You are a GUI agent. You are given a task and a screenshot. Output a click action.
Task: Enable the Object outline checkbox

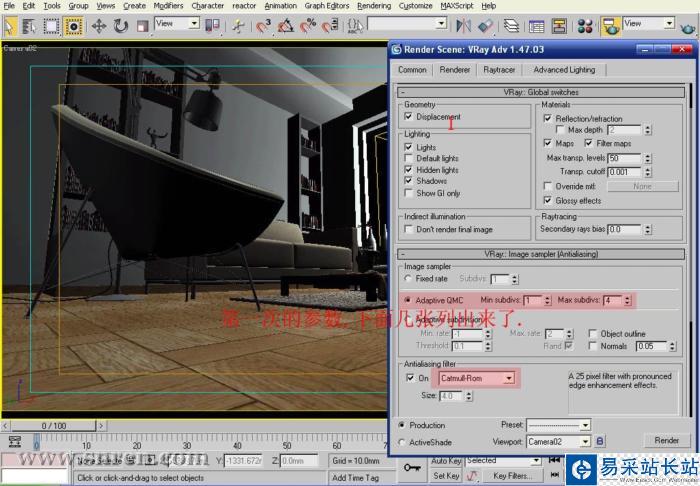click(592, 333)
